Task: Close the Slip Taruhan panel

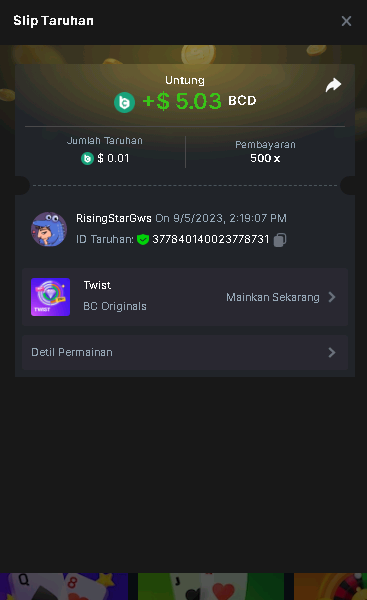Action: click(x=346, y=21)
